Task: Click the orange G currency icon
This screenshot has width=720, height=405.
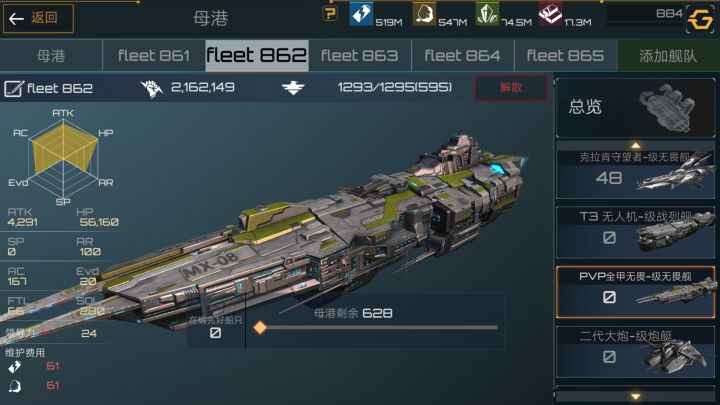Action: pyautogui.click(x=700, y=19)
